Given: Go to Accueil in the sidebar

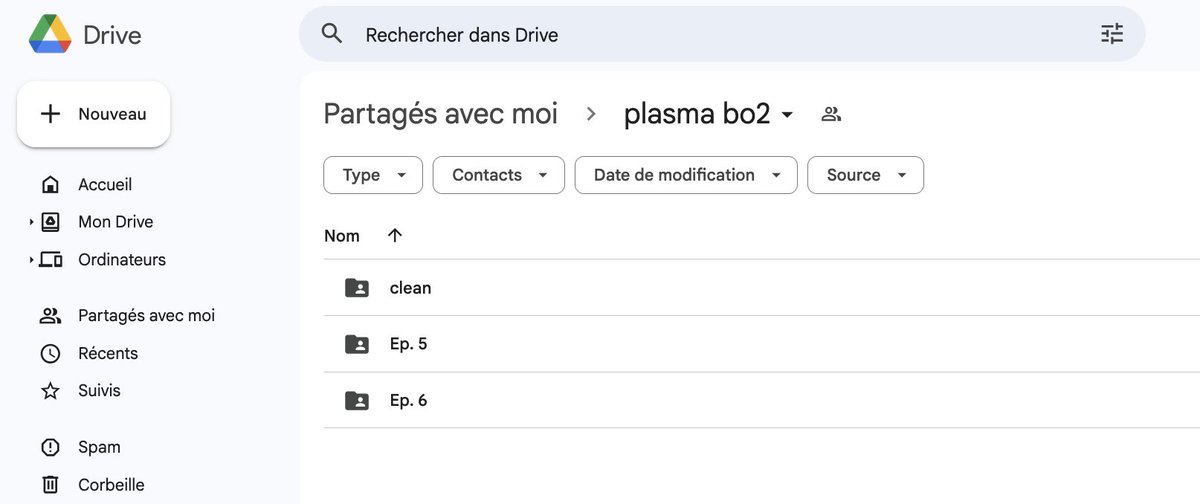Looking at the screenshot, I should [x=104, y=185].
